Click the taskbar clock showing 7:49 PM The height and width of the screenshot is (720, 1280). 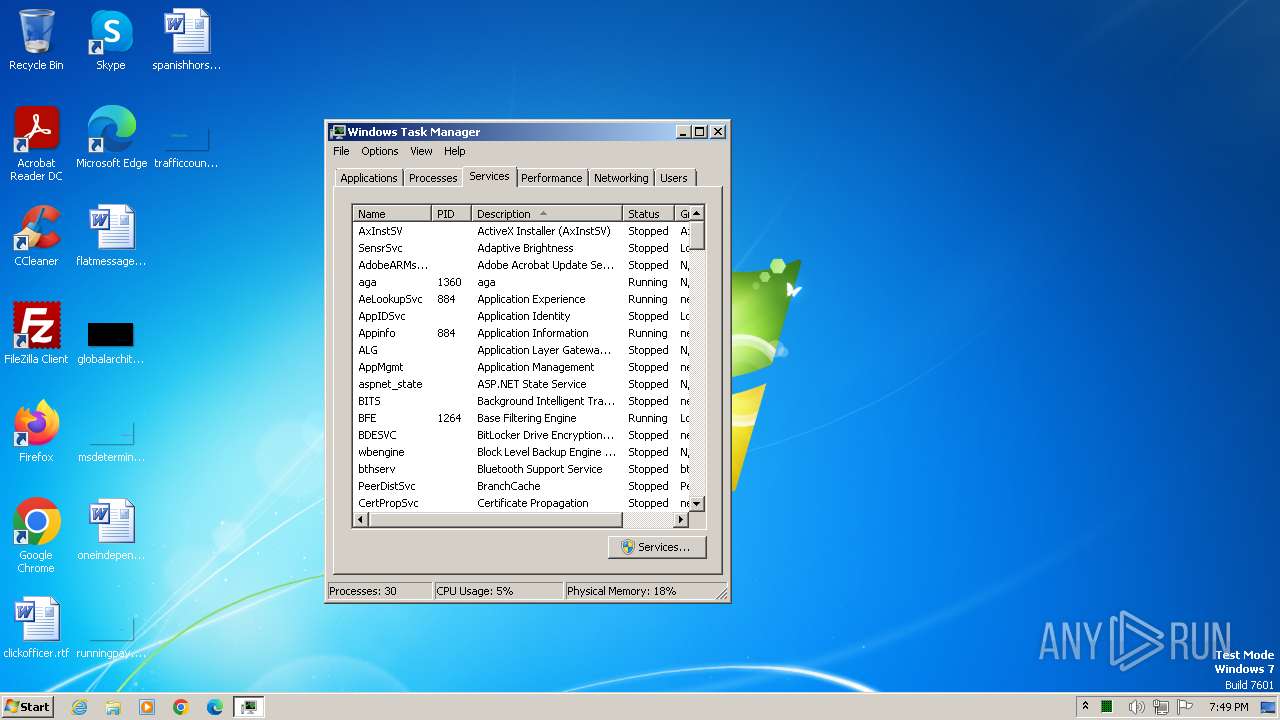click(x=1228, y=707)
